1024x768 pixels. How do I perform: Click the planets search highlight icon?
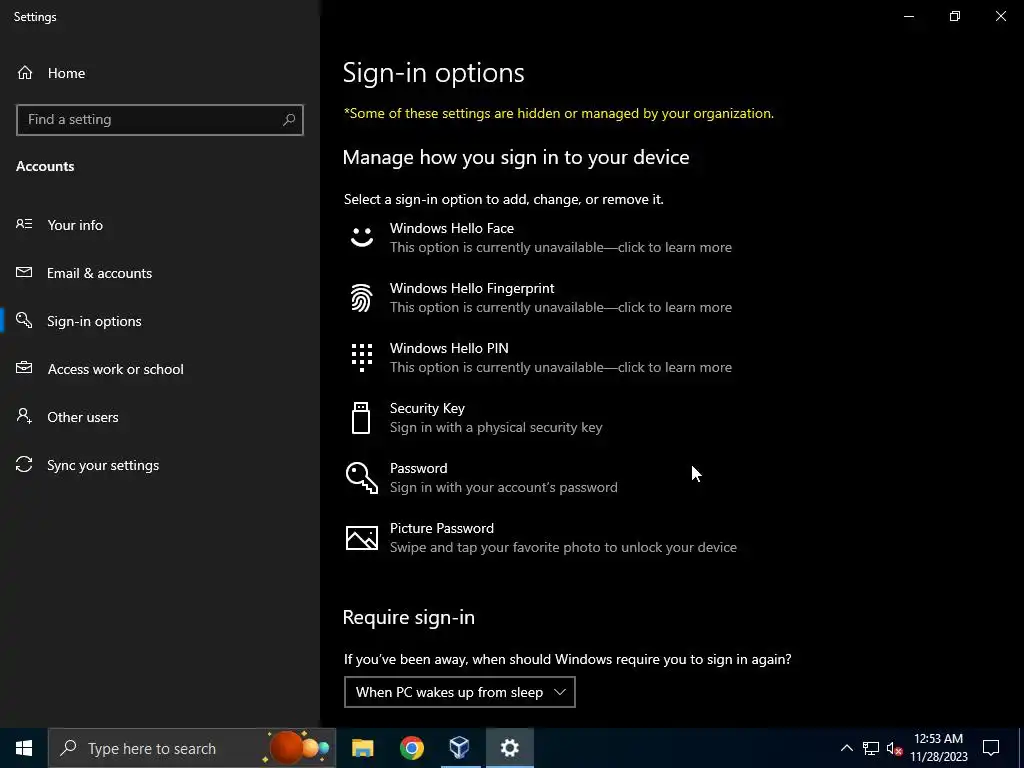(x=298, y=748)
